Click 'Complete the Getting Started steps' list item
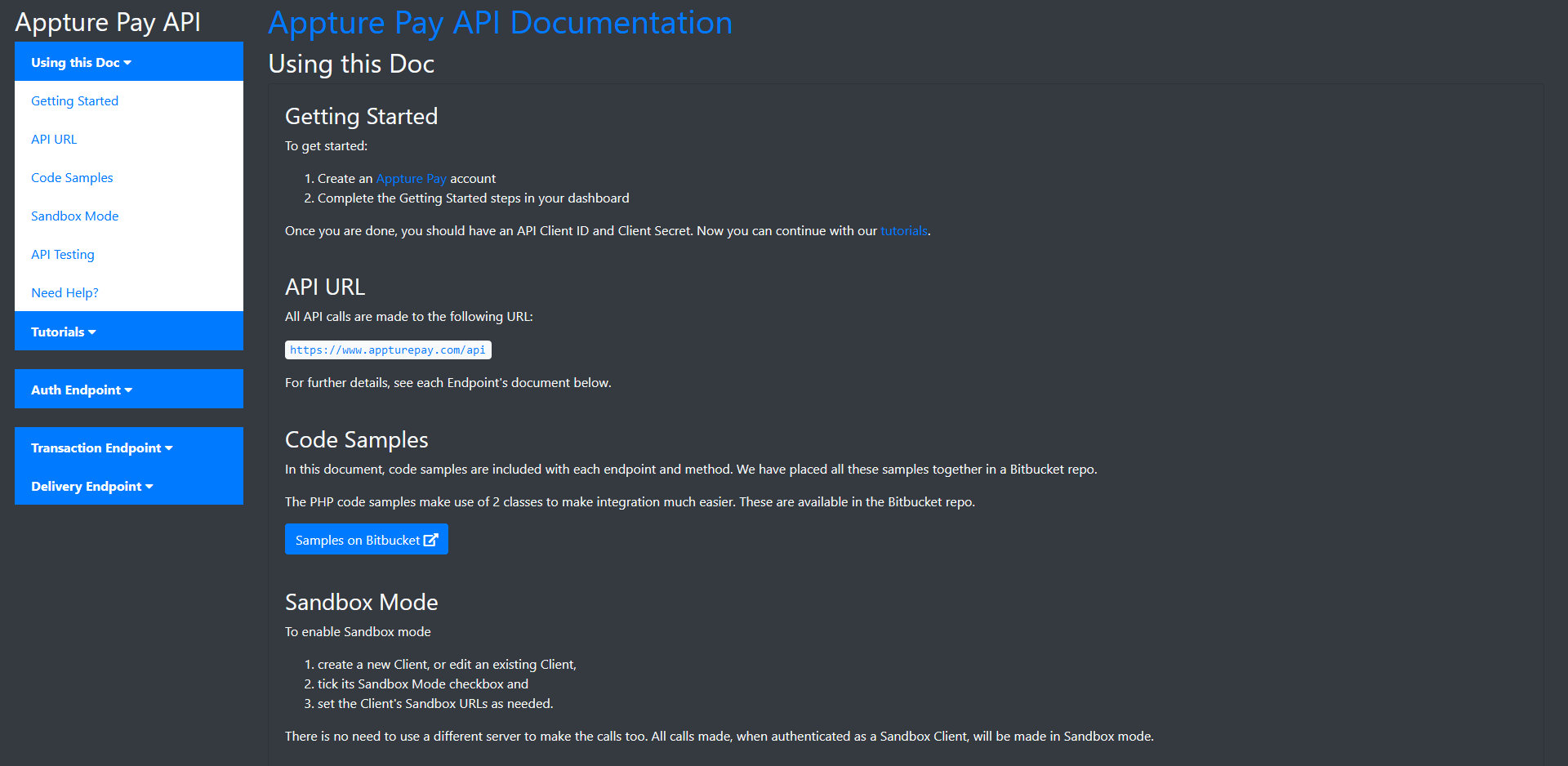Viewport: 1568px width, 766px height. coord(473,198)
